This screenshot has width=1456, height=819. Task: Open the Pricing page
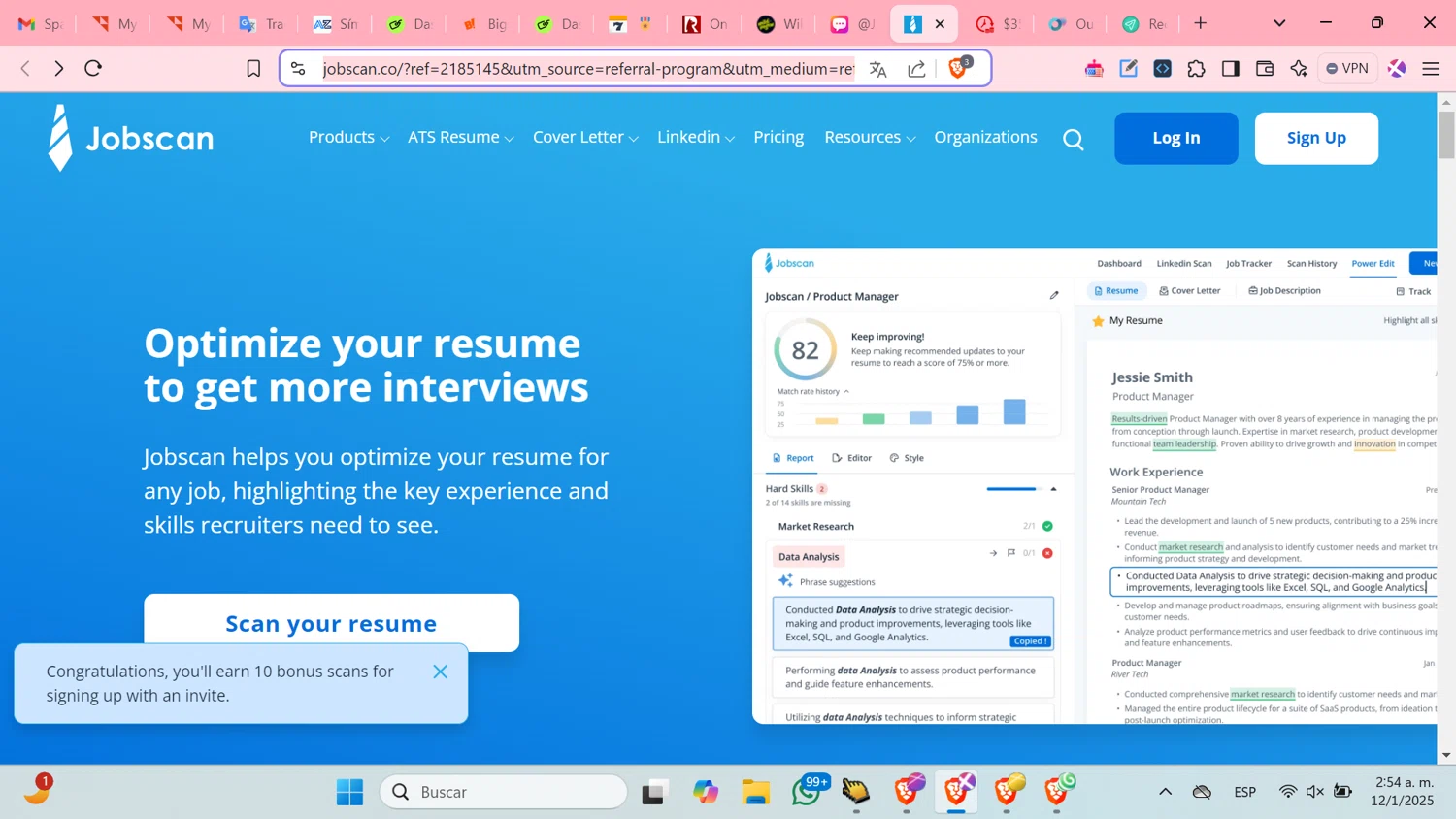[x=778, y=137]
